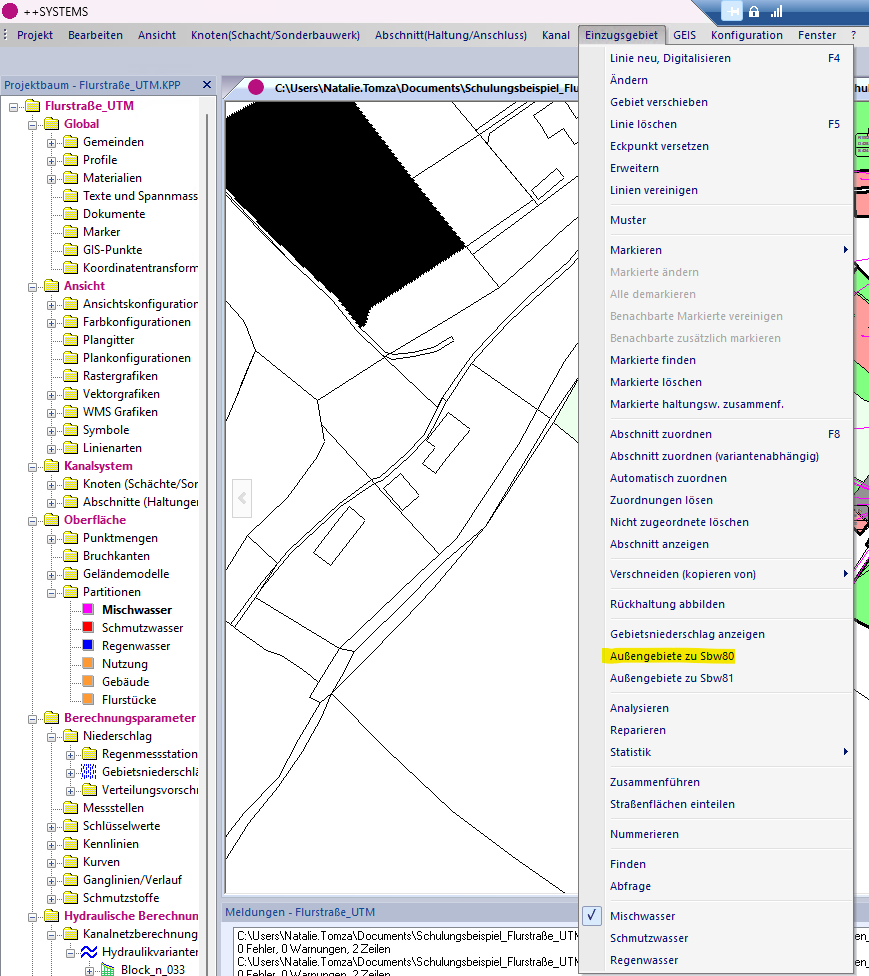
Task: Expand the Gemeinden tree node
Action: pyautogui.click(x=51, y=142)
